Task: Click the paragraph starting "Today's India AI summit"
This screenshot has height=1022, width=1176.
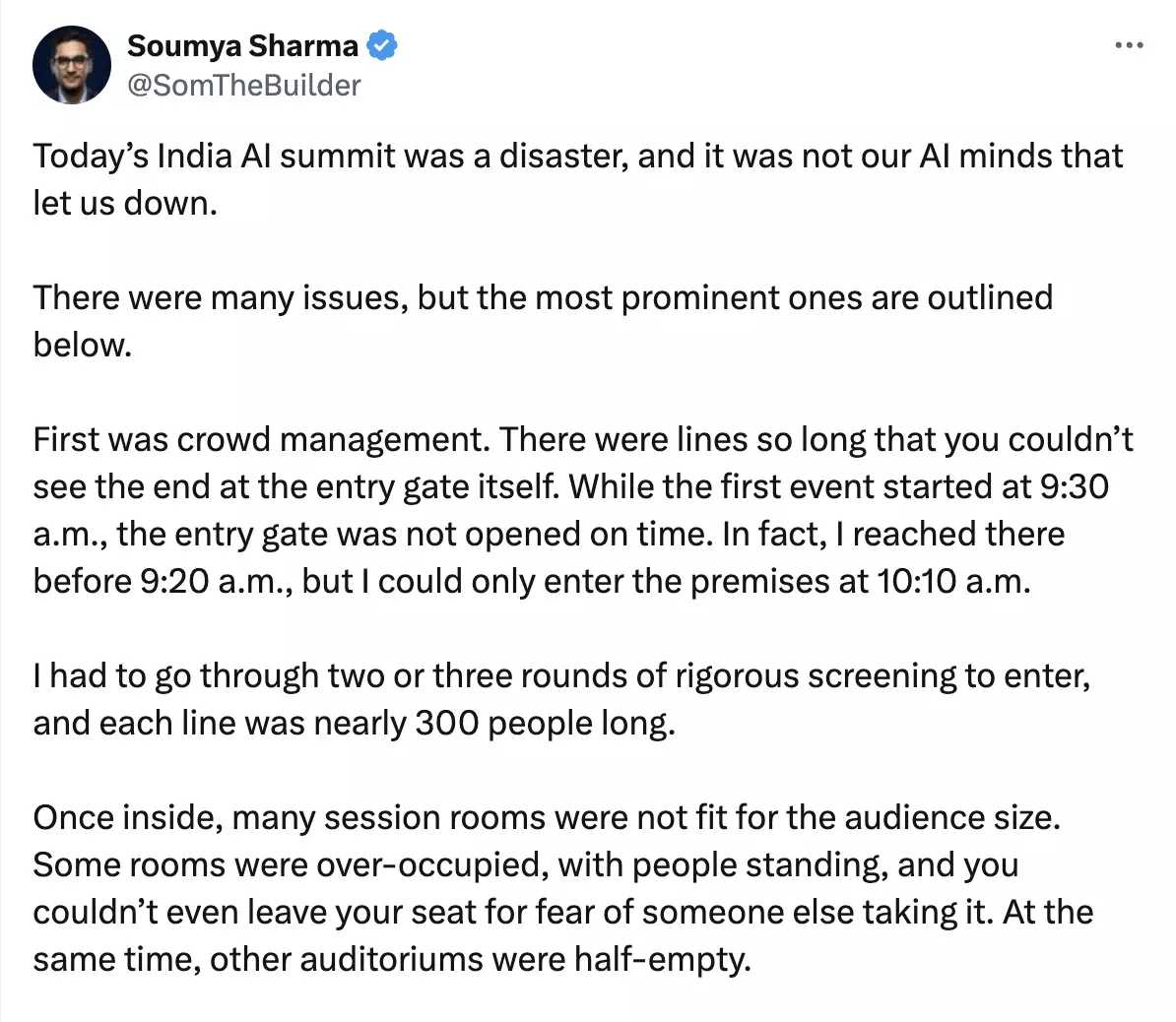Action: coord(577,179)
